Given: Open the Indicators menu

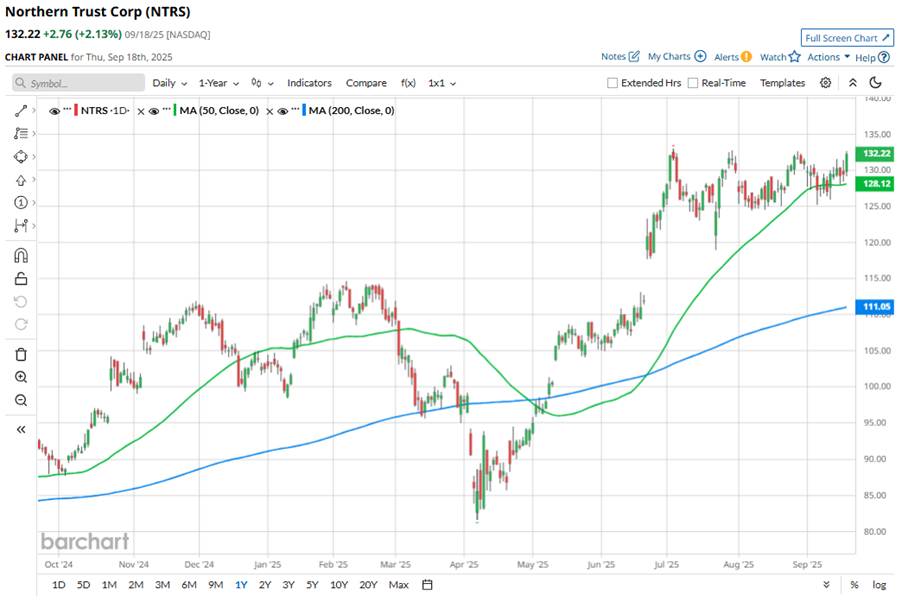Looking at the screenshot, I should click(x=309, y=83).
